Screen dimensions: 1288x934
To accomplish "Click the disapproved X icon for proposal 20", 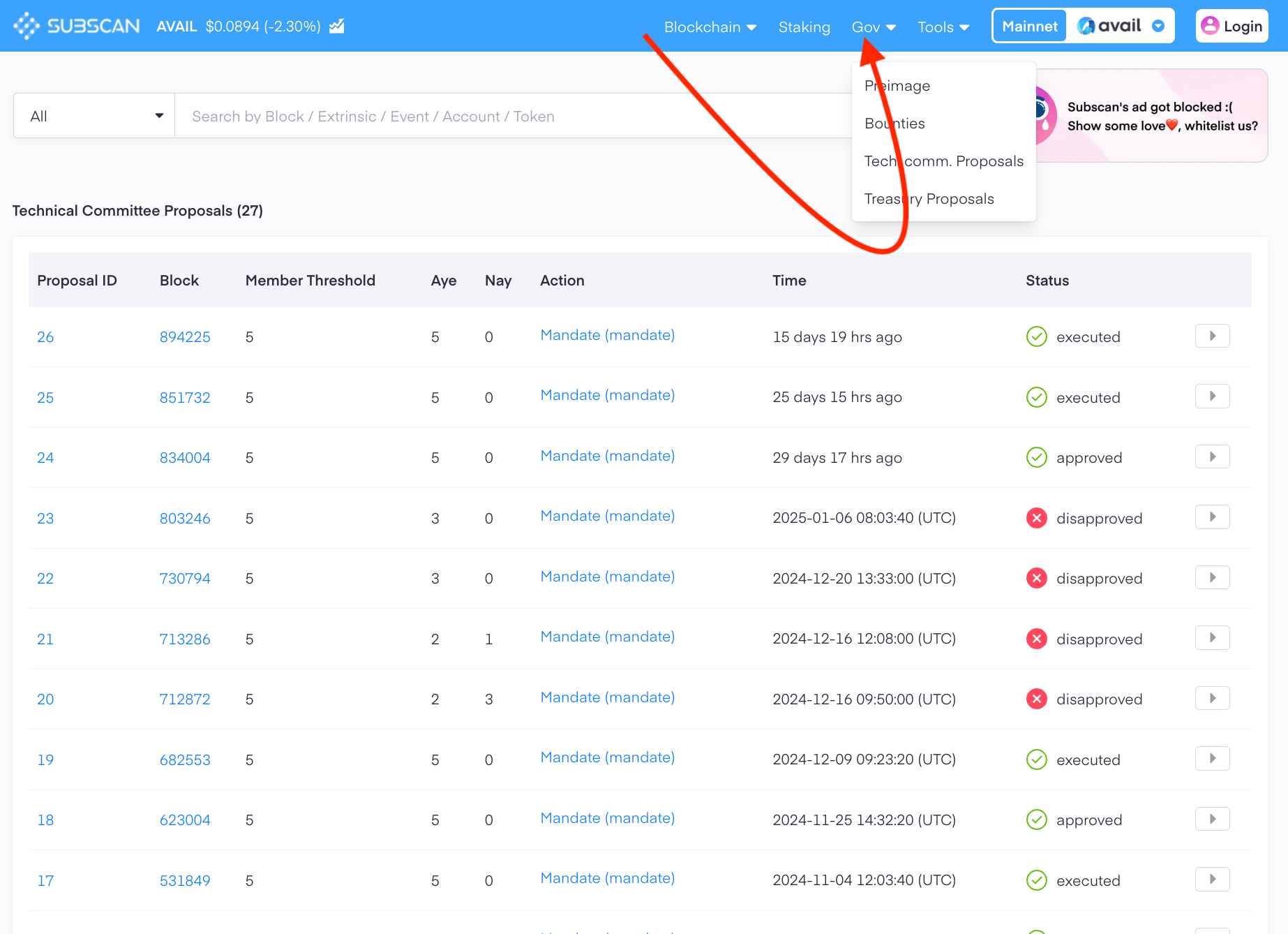I will click(1036, 699).
